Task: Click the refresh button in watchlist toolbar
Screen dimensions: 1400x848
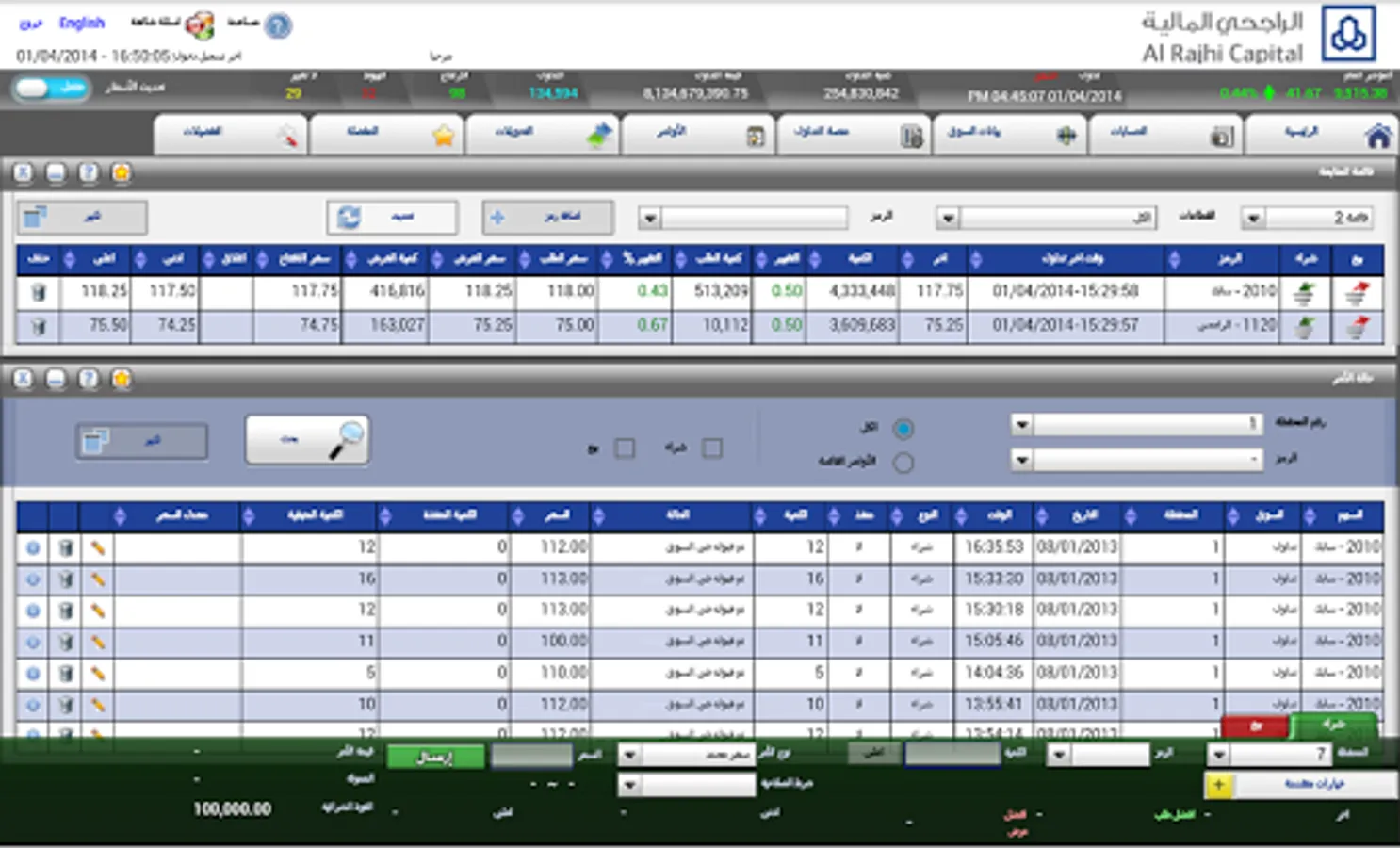Action: pyautogui.click(x=392, y=218)
